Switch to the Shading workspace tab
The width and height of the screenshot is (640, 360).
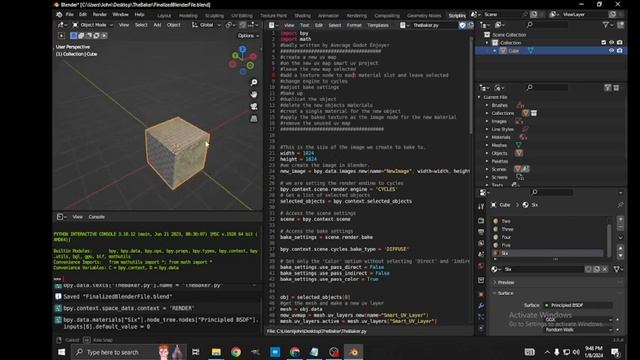point(302,16)
